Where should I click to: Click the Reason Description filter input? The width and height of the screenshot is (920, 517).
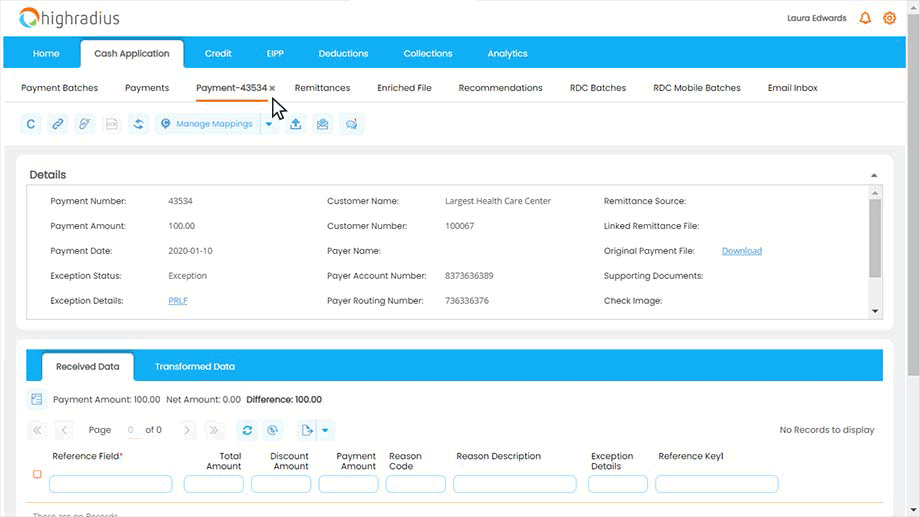pyautogui.click(x=515, y=484)
